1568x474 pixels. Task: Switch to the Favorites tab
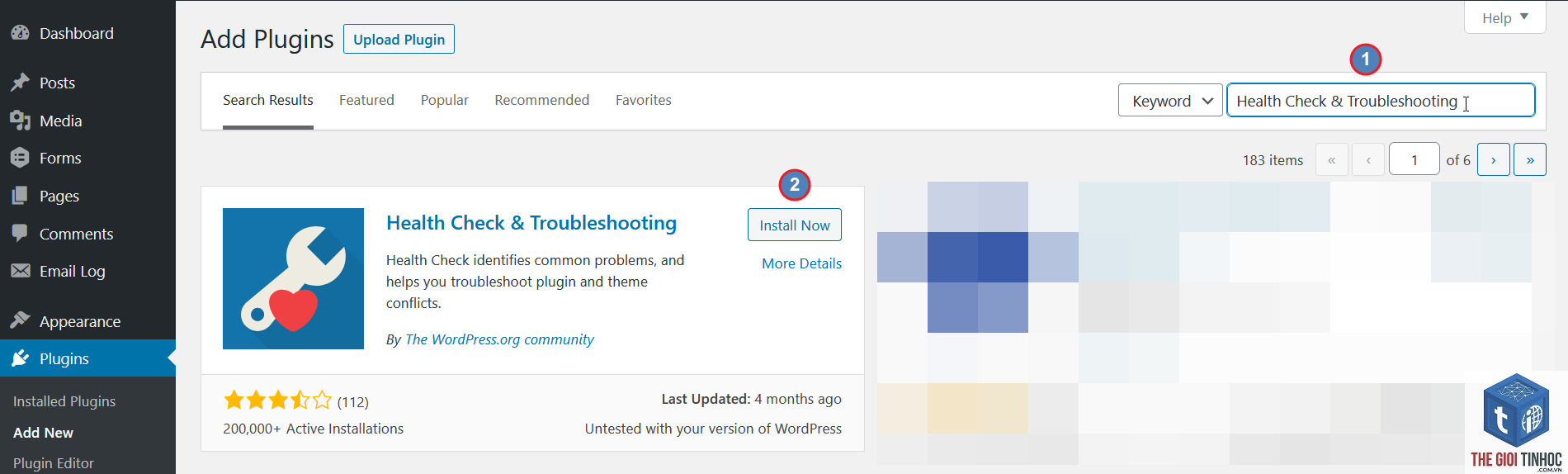(644, 100)
